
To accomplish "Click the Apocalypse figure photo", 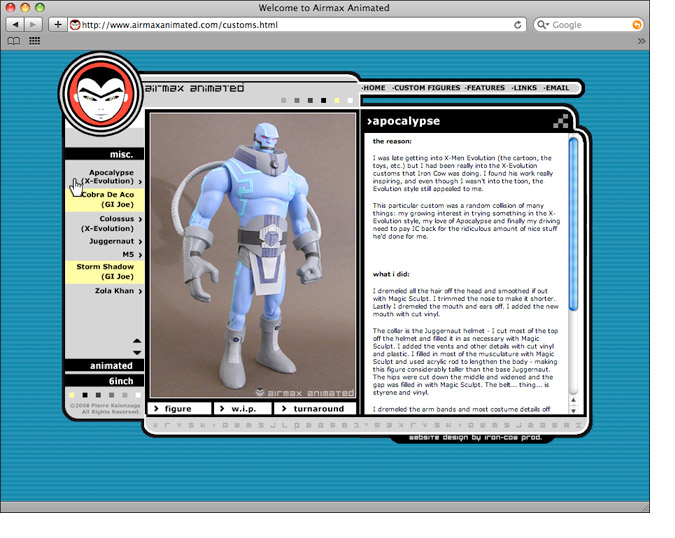I will point(253,256).
